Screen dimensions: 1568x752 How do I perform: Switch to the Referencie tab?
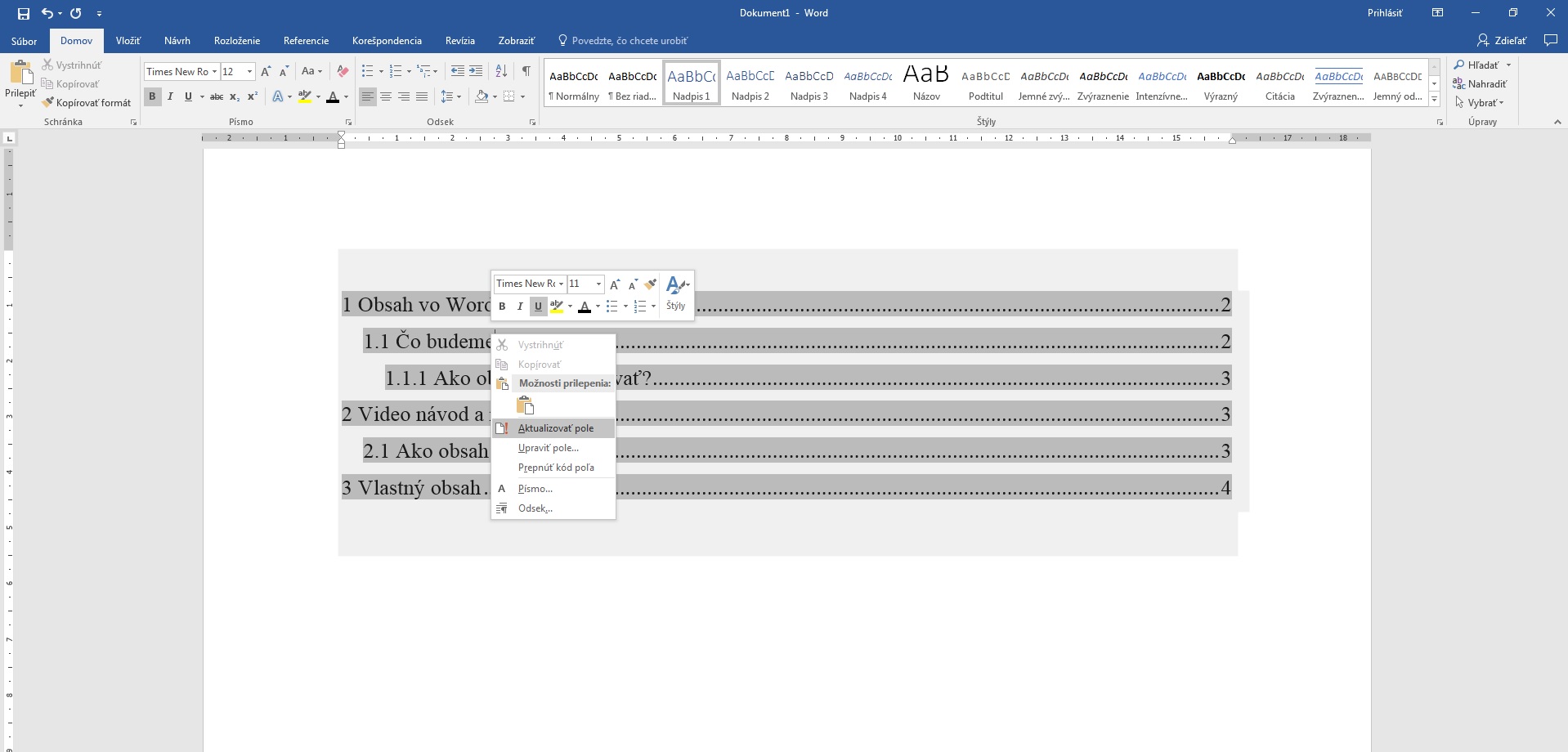(x=306, y=41)
